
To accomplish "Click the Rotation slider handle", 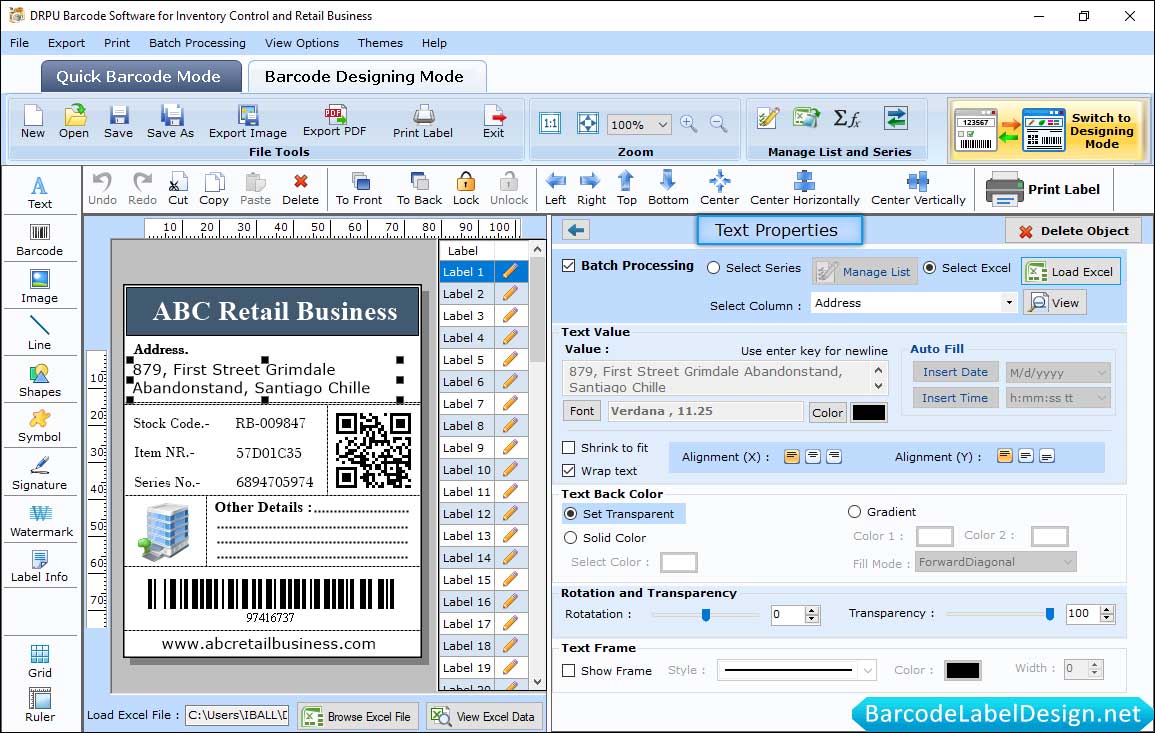I will 706,614.
